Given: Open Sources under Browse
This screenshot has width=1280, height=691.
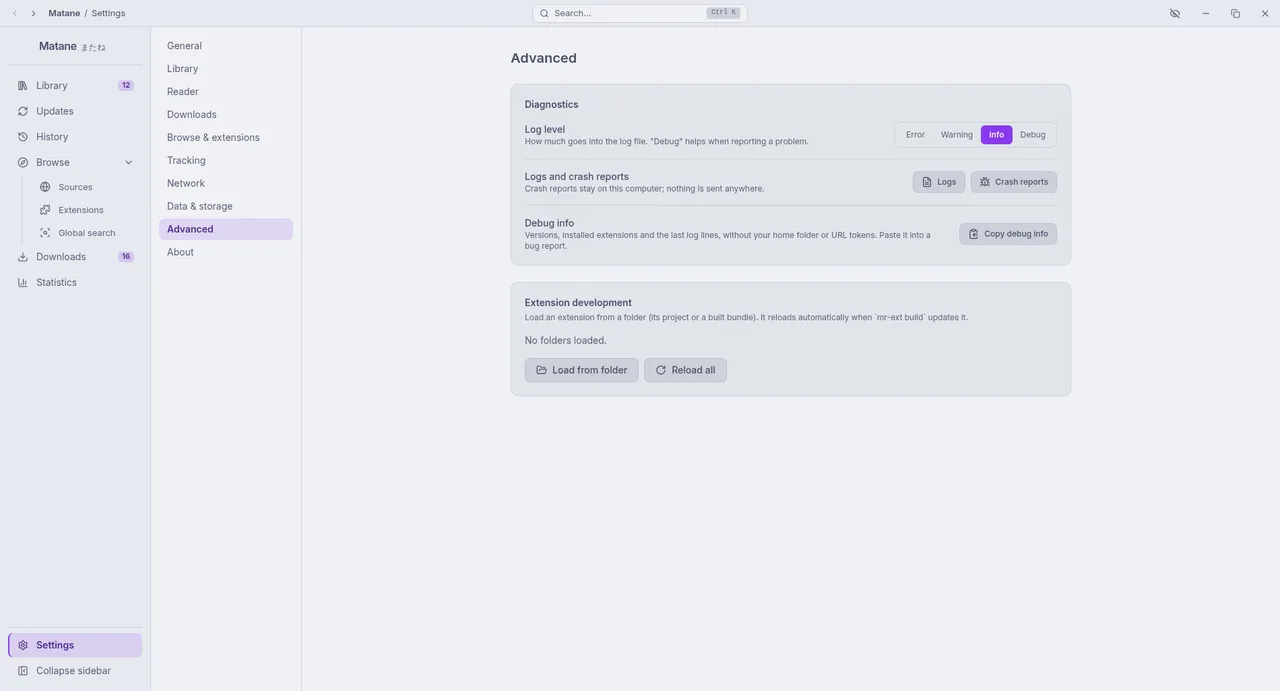Looking at the screenshot, I should pyautogui.click(x=86, y=187).
